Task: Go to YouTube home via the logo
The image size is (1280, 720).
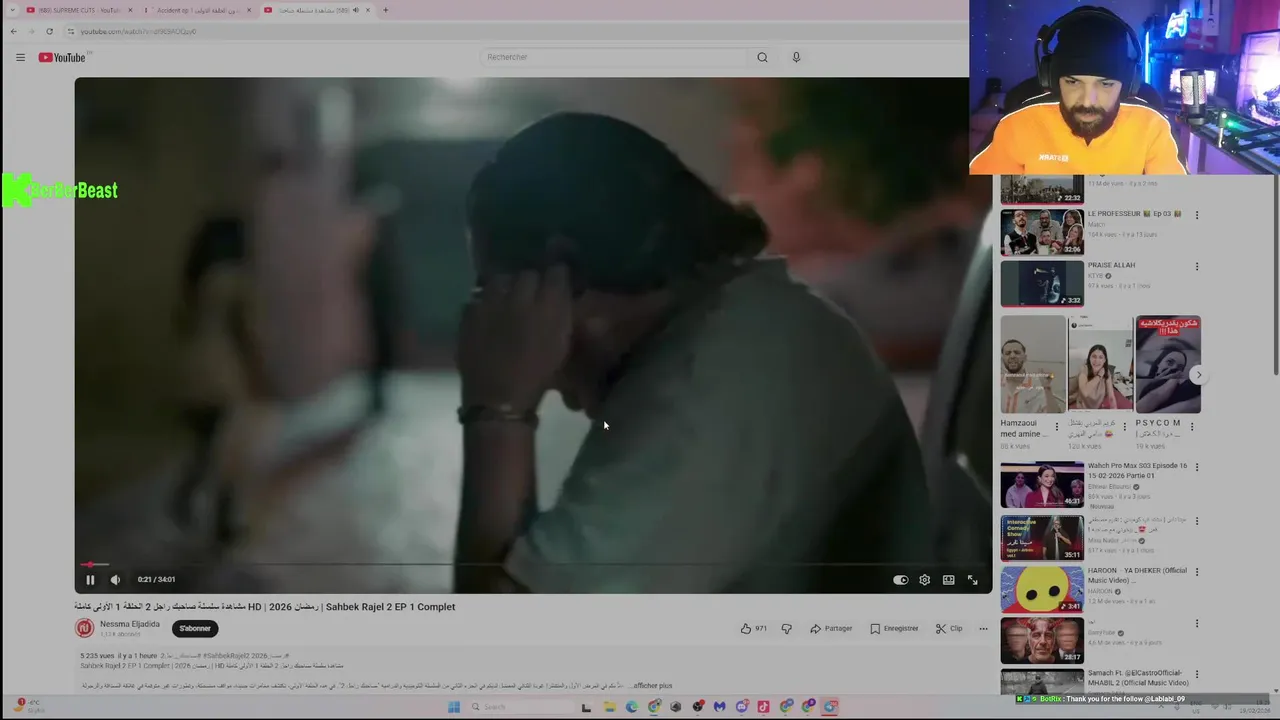Action: 62,57
